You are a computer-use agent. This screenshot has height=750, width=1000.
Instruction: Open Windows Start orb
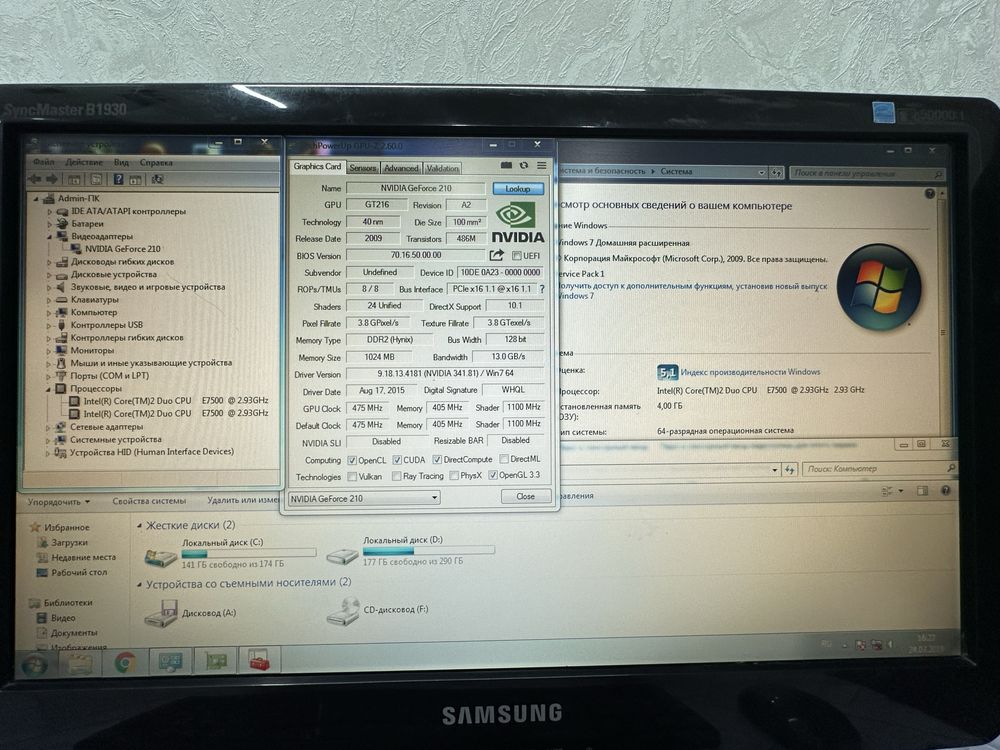34,665
